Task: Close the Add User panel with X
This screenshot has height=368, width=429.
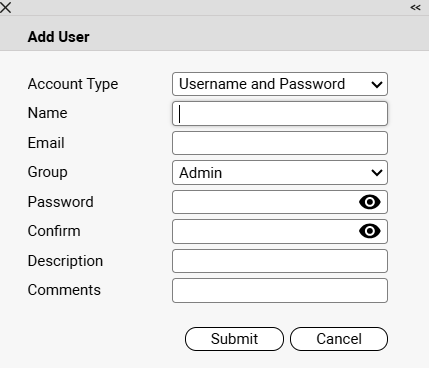Action: pos(5,7)
